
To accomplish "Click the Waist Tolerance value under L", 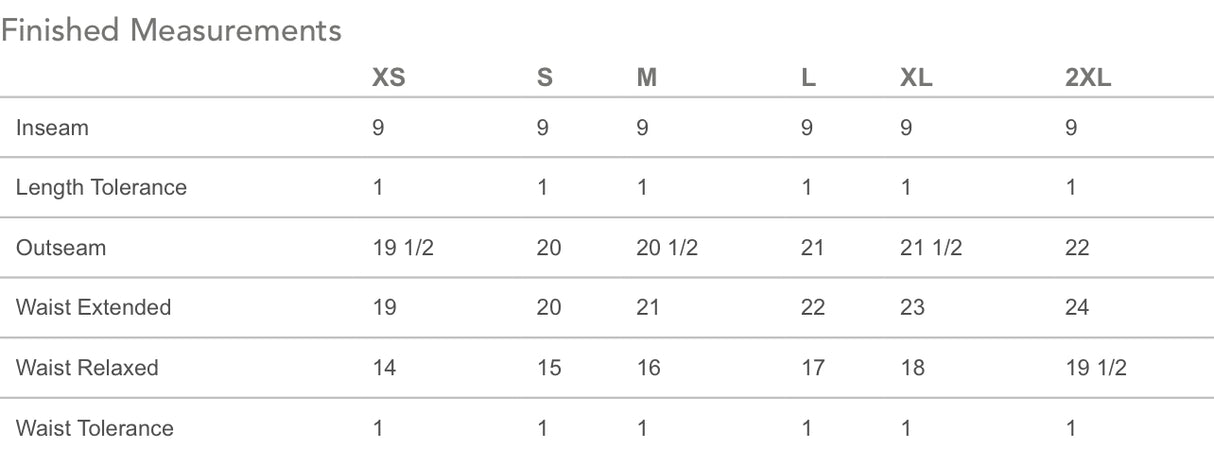I will pyautogui.click(x=807, y=428).
